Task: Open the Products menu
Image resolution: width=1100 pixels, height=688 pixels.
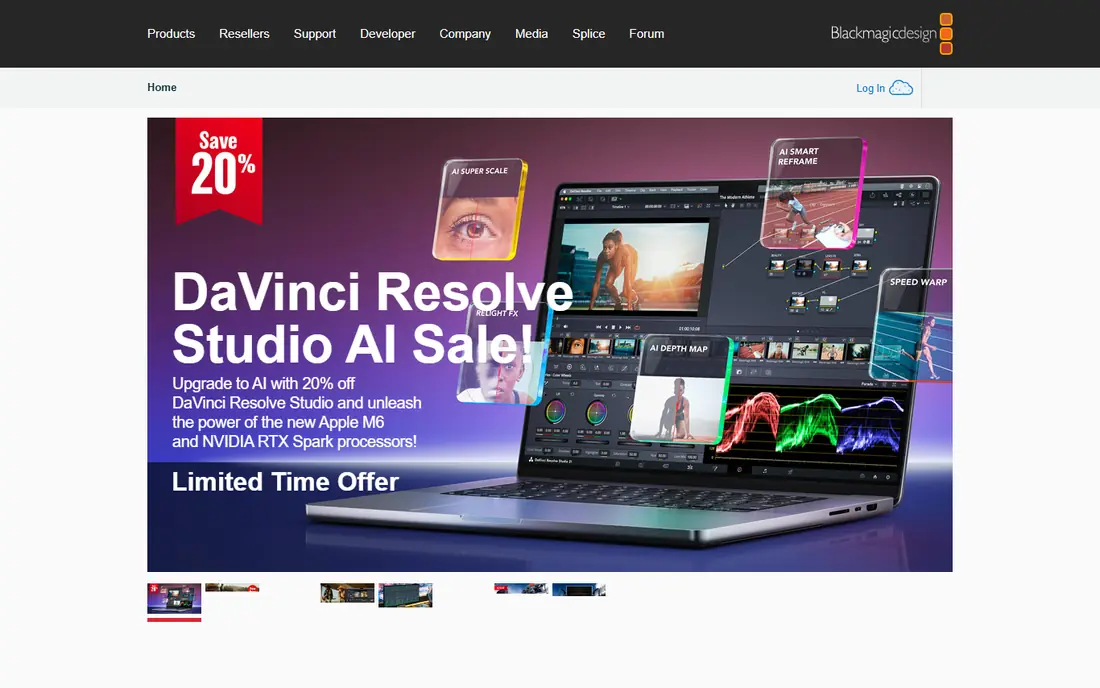Action: [170, 34]
